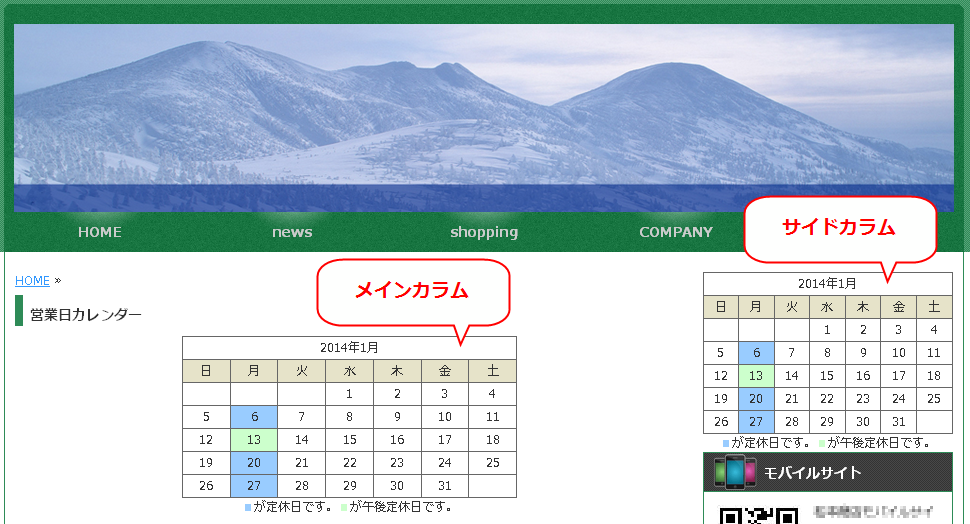The image size is (970, 524).
Task: Click the モバイルサイト banner
Action: point(828,473)
